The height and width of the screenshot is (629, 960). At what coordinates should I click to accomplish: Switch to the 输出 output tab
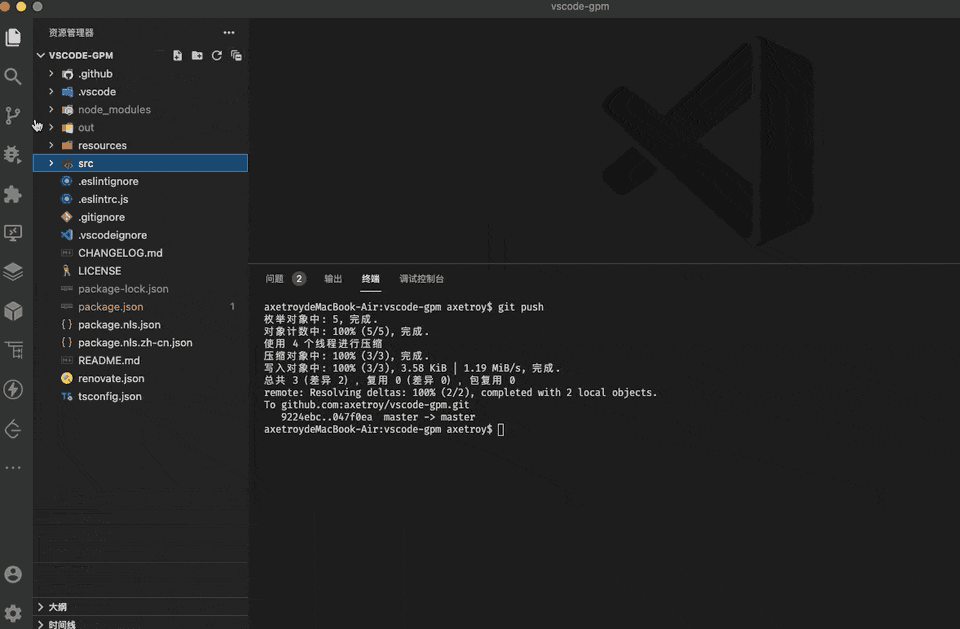point(333,279)
